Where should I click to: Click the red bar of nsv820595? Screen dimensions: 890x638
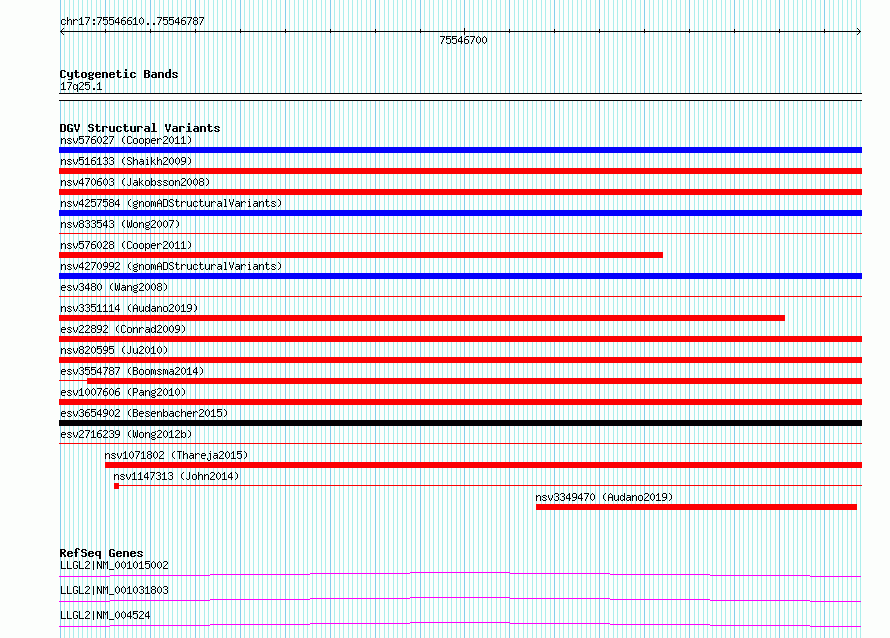pyautogui.click(x=460, y=360)
